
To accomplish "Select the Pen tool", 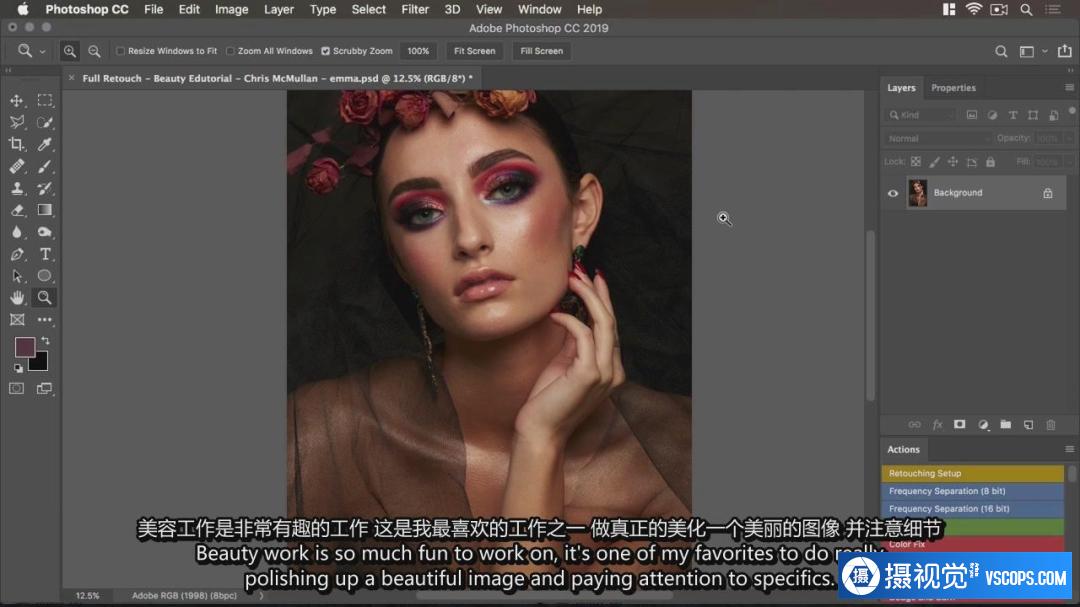I will point(17,254).
